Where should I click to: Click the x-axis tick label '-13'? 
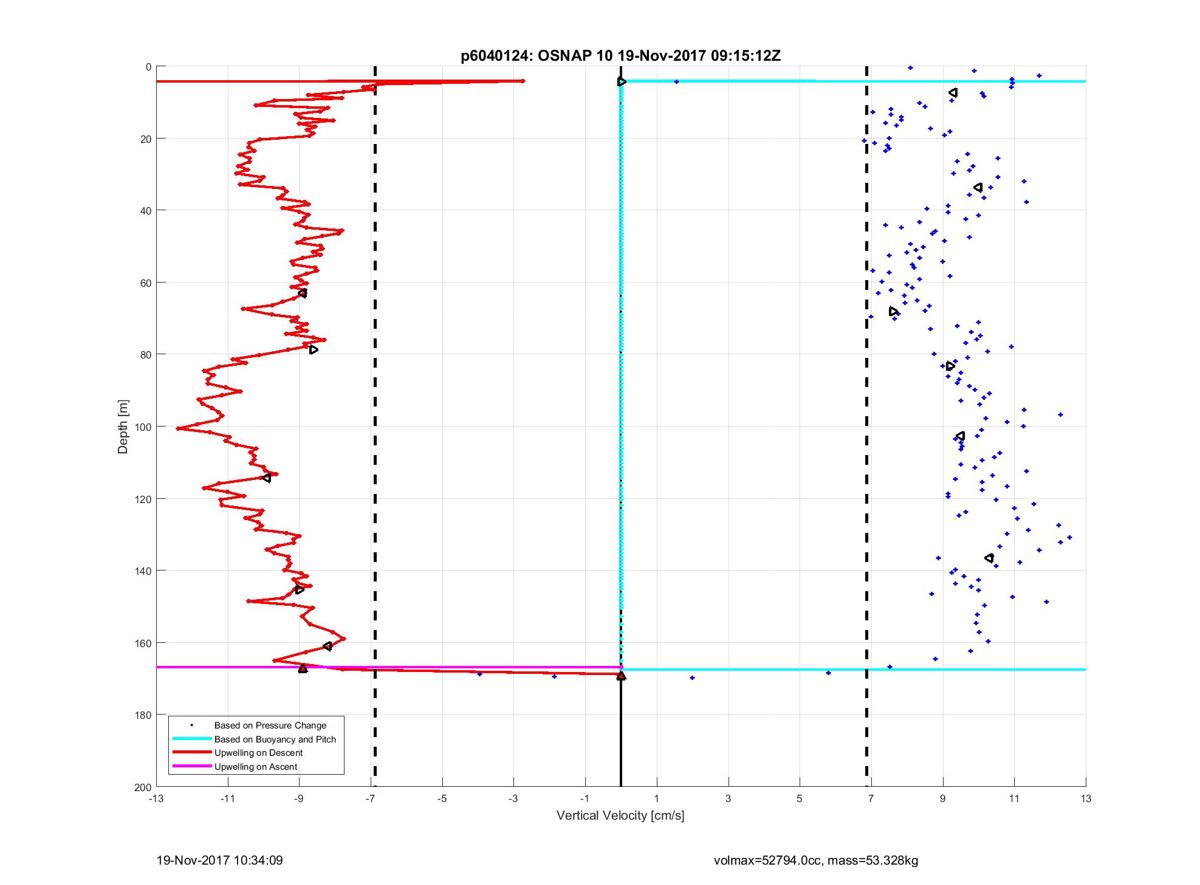tap(155, 799)
